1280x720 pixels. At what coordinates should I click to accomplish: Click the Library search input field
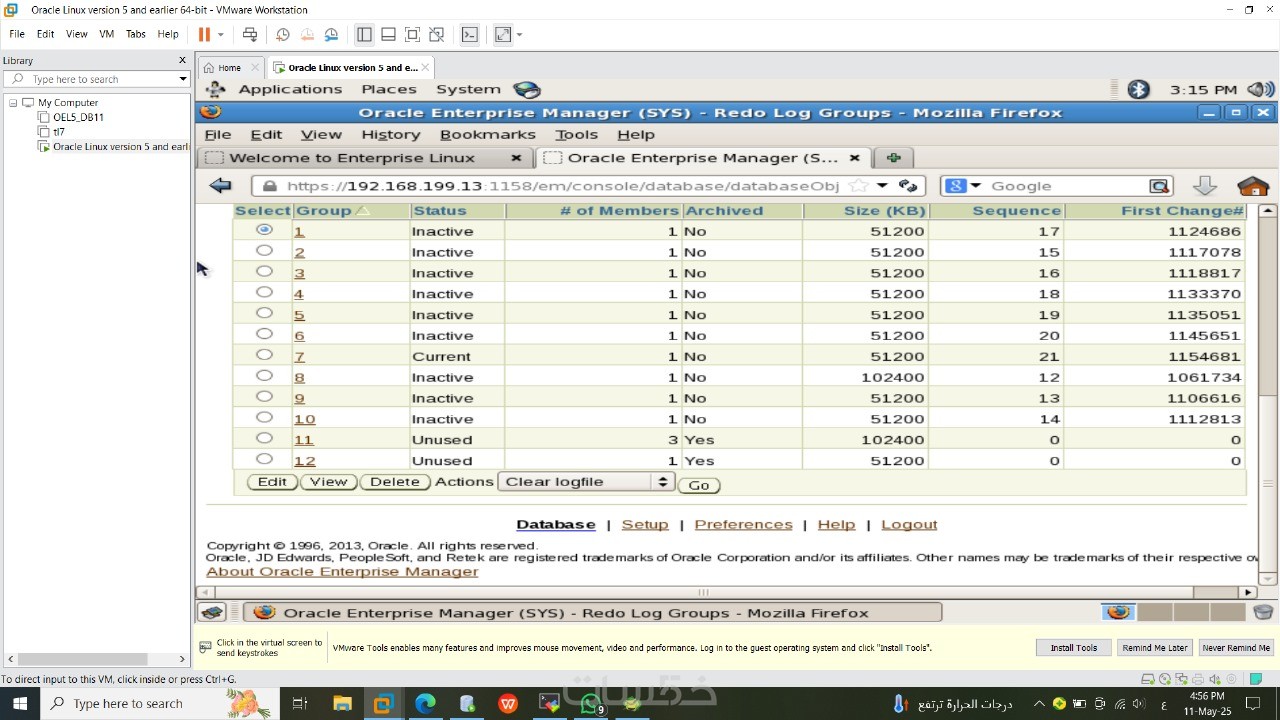pos(98,79)
